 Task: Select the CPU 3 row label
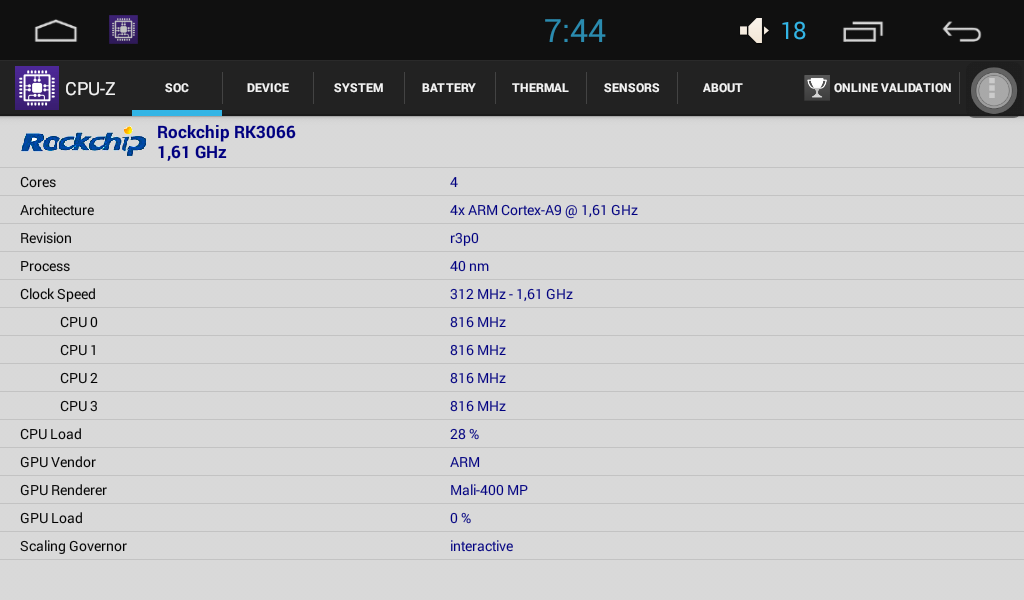[78, 407]
